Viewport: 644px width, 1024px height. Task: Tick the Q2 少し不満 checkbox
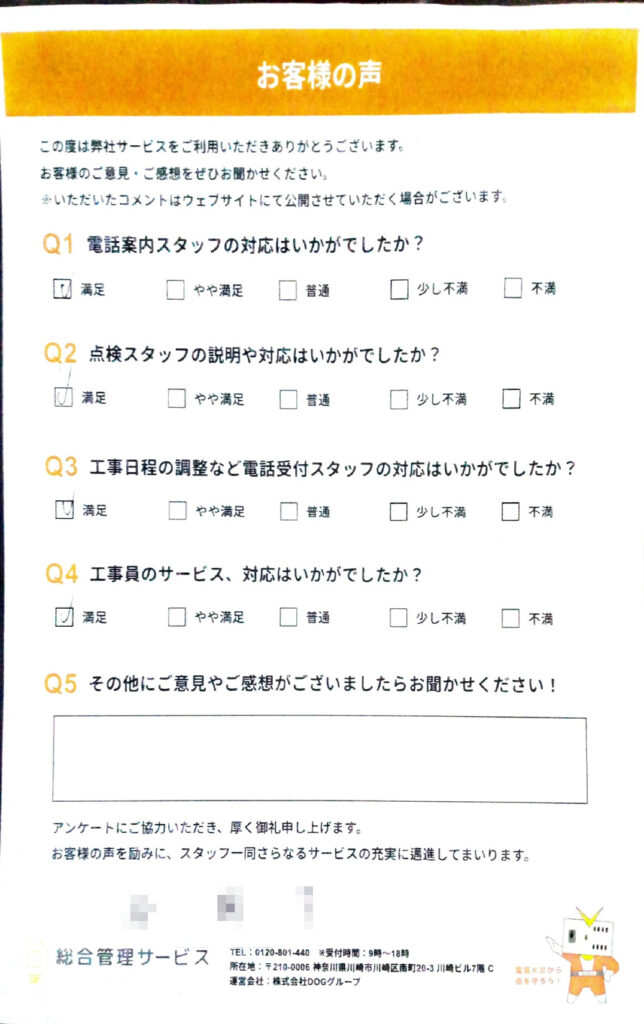tap(399, 399)
